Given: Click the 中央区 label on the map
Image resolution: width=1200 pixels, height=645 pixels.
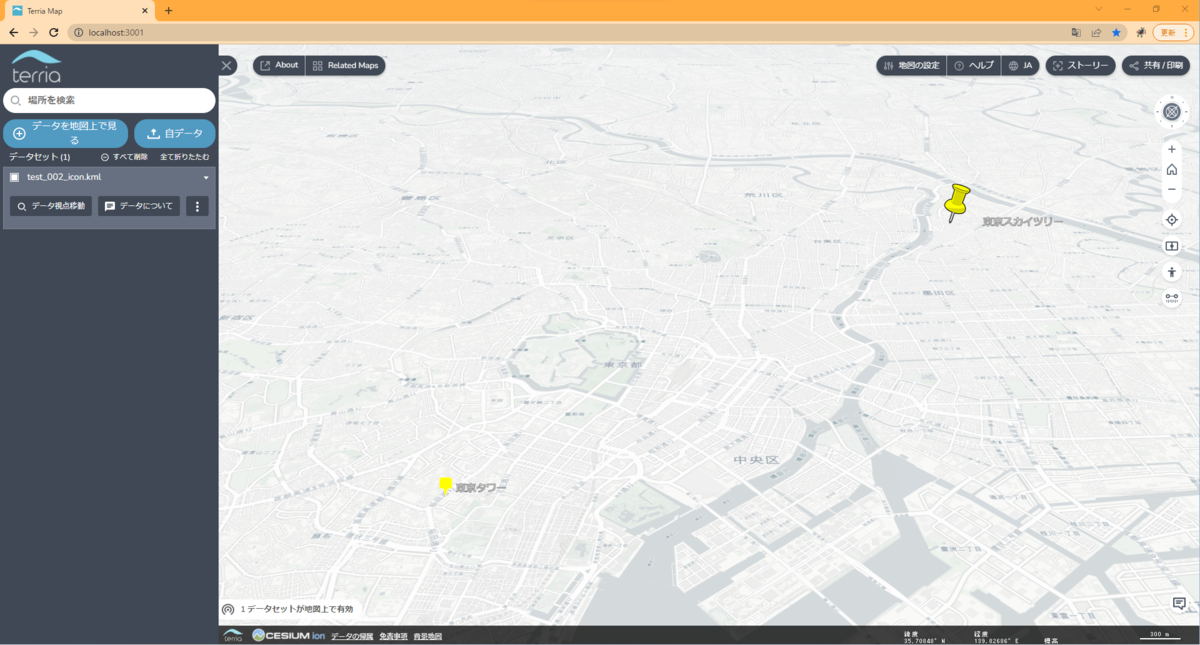Looking at the screenshot, I should (756, 460).
